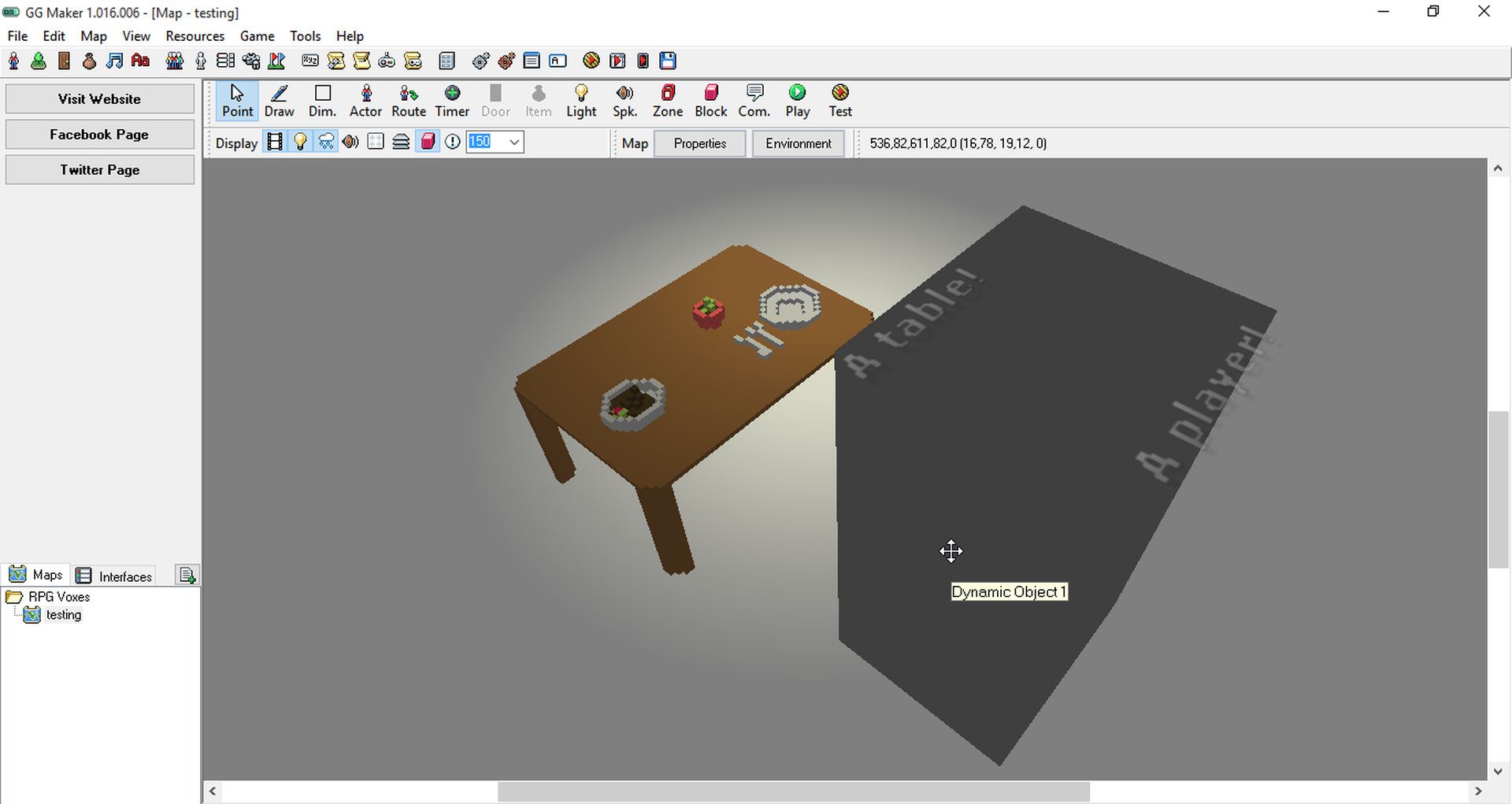The image size is (1512, 804).
Task: Activate the Light tool
Action: tap(581, 102)
